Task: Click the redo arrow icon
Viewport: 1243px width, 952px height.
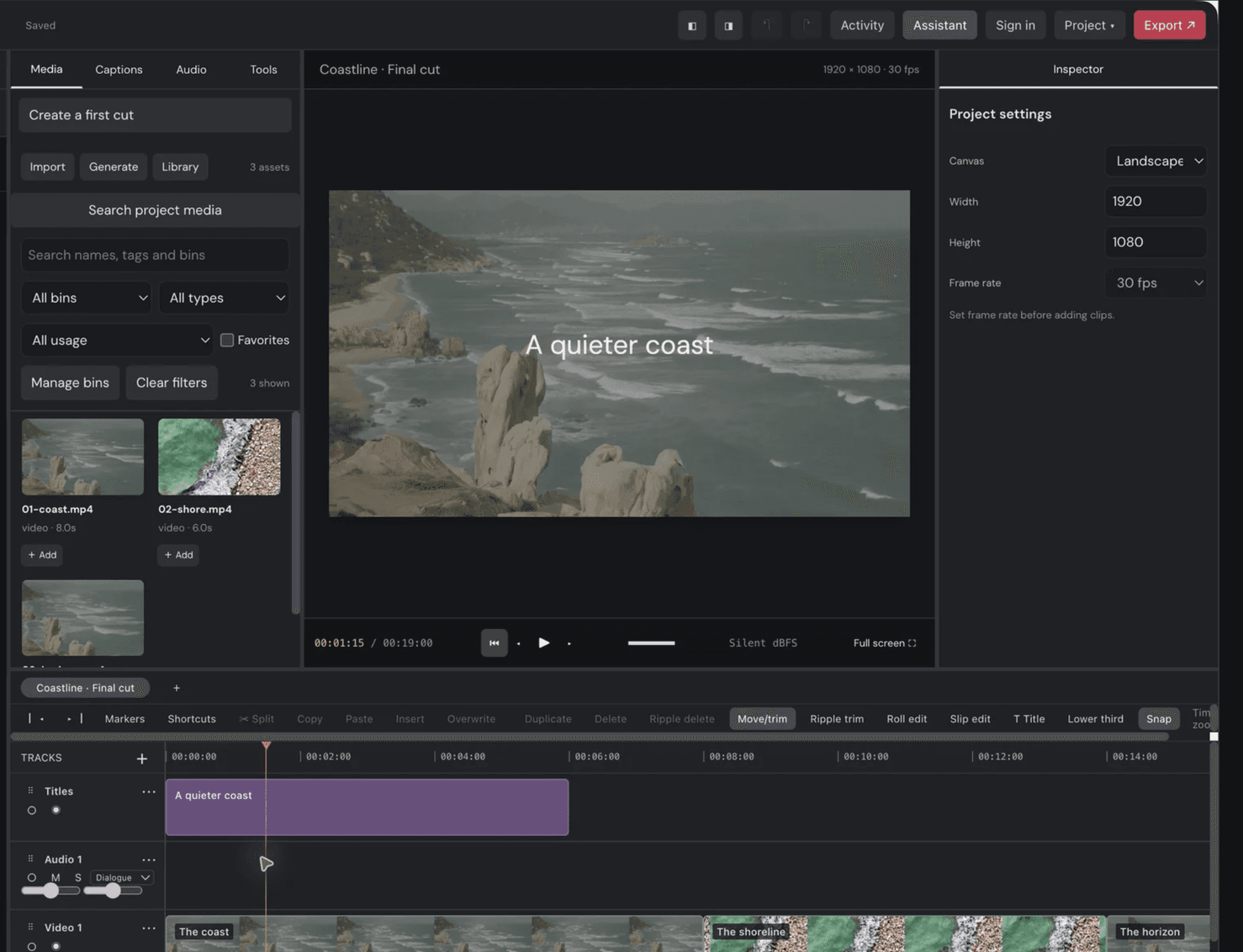Action: 806,25
